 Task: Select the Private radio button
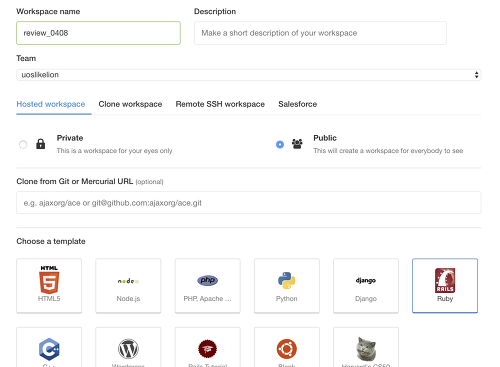coord(23,144)
